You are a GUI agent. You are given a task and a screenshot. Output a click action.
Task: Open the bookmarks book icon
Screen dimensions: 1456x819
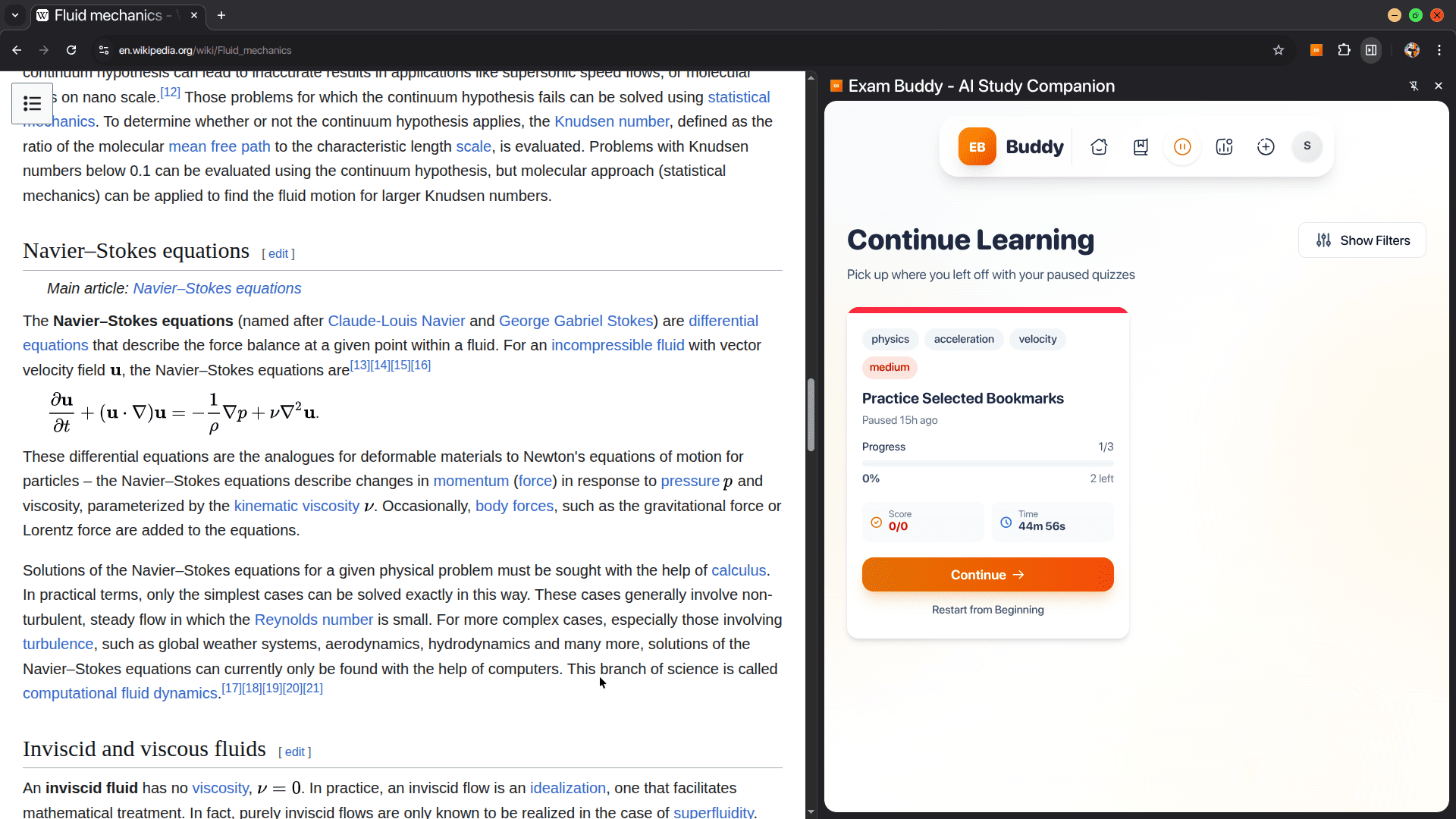pos(1141,147)
